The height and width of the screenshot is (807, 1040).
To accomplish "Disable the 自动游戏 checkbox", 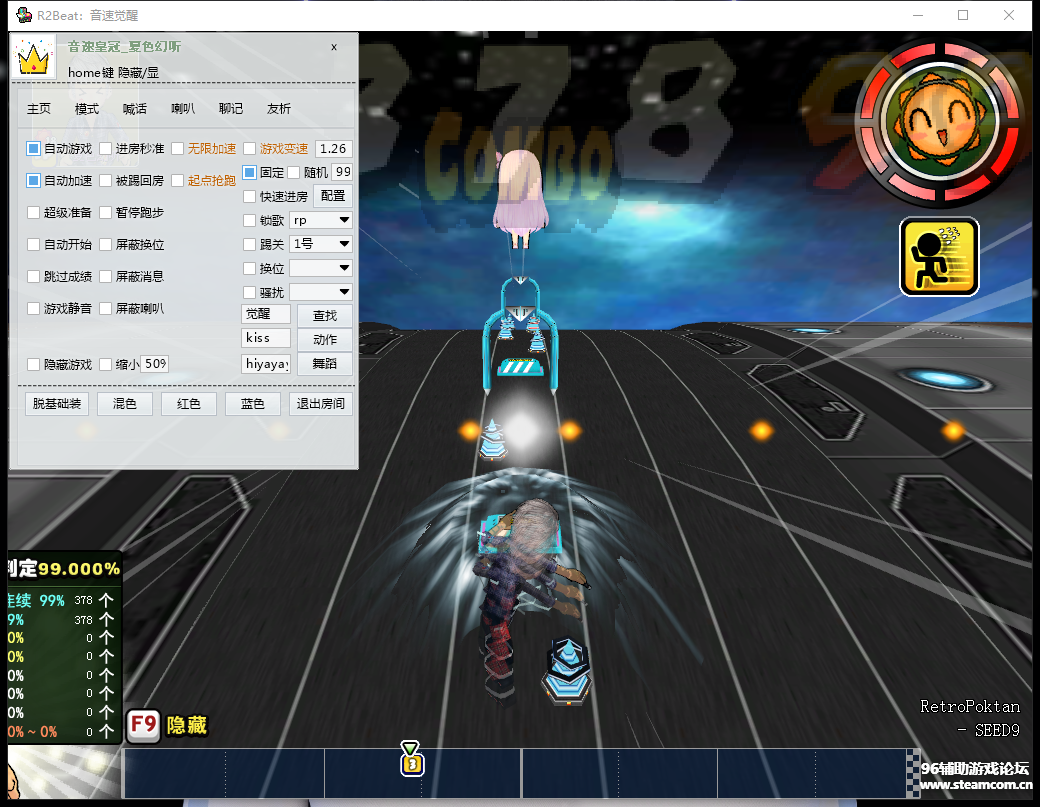I will tap(33, 148).
